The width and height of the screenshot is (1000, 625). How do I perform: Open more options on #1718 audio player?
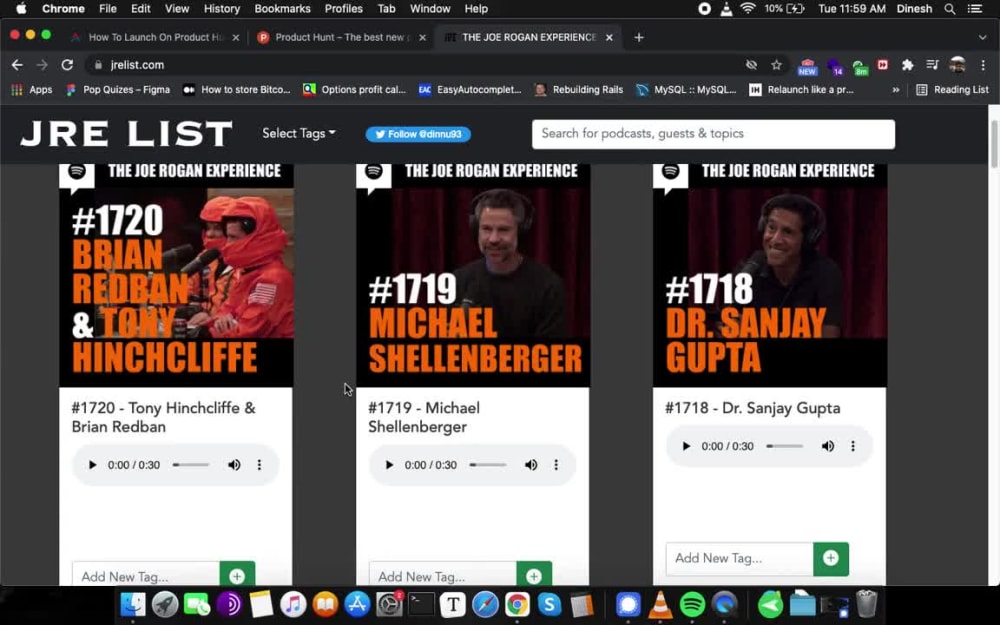click(853, 446)
